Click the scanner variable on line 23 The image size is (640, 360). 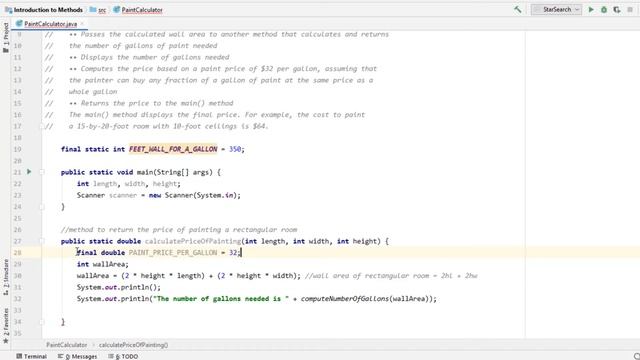pyautogui.click(x=123, y=196)
